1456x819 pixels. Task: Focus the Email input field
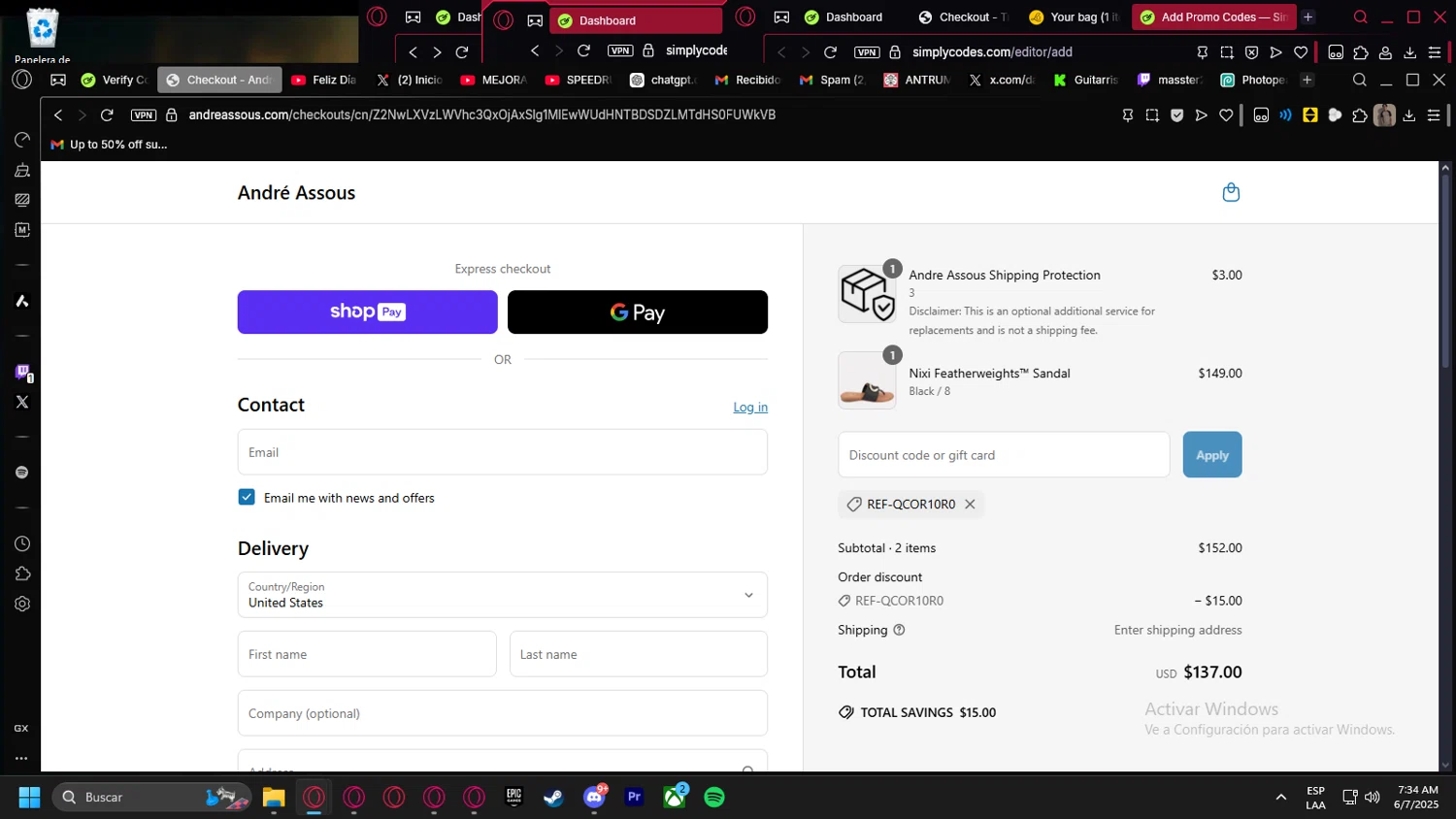tap(503, 452)
